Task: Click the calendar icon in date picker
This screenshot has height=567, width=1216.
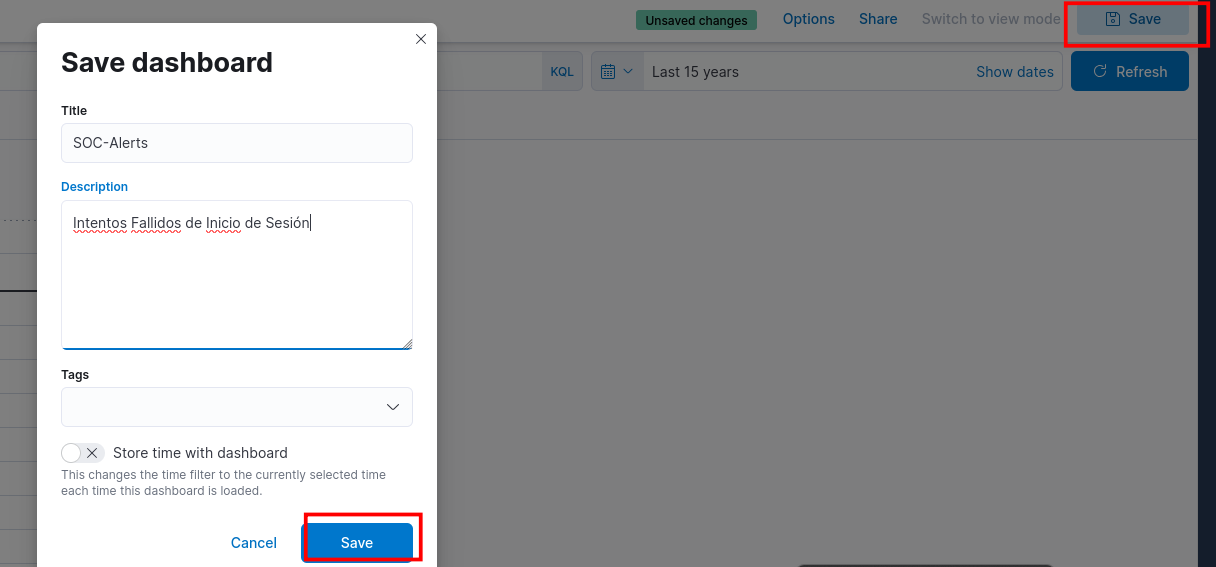Action: 608,72
